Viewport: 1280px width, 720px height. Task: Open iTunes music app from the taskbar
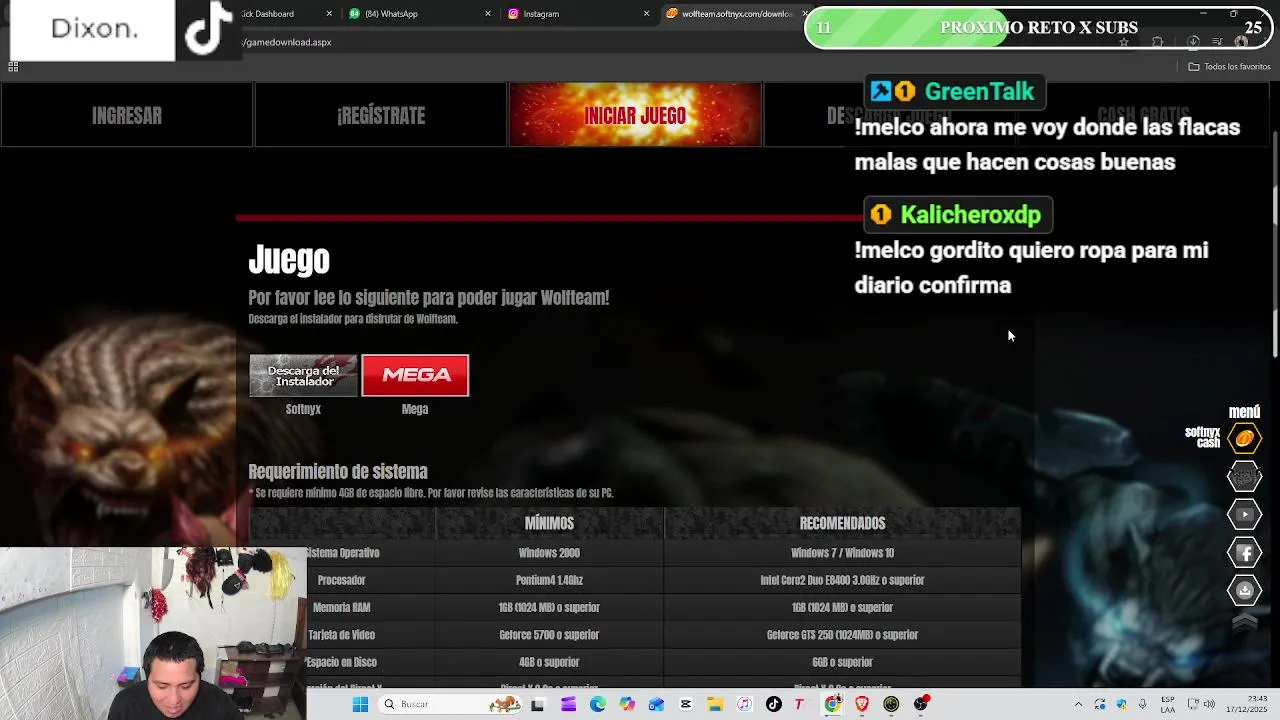click(744, 704)
